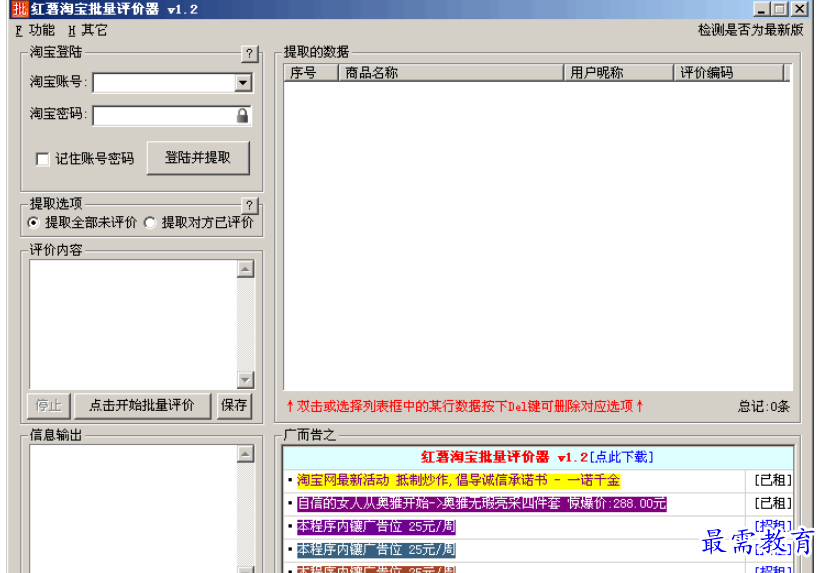Click 已租 label beside 淘宝网最新活动 ad
Image resolution: width=823 pixels, height=573 pixels.
(x=773, y=481)
